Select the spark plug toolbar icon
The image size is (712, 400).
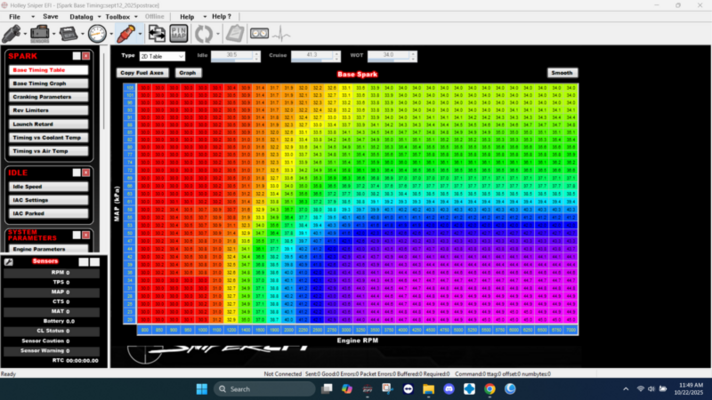click(x=126, y=34)
